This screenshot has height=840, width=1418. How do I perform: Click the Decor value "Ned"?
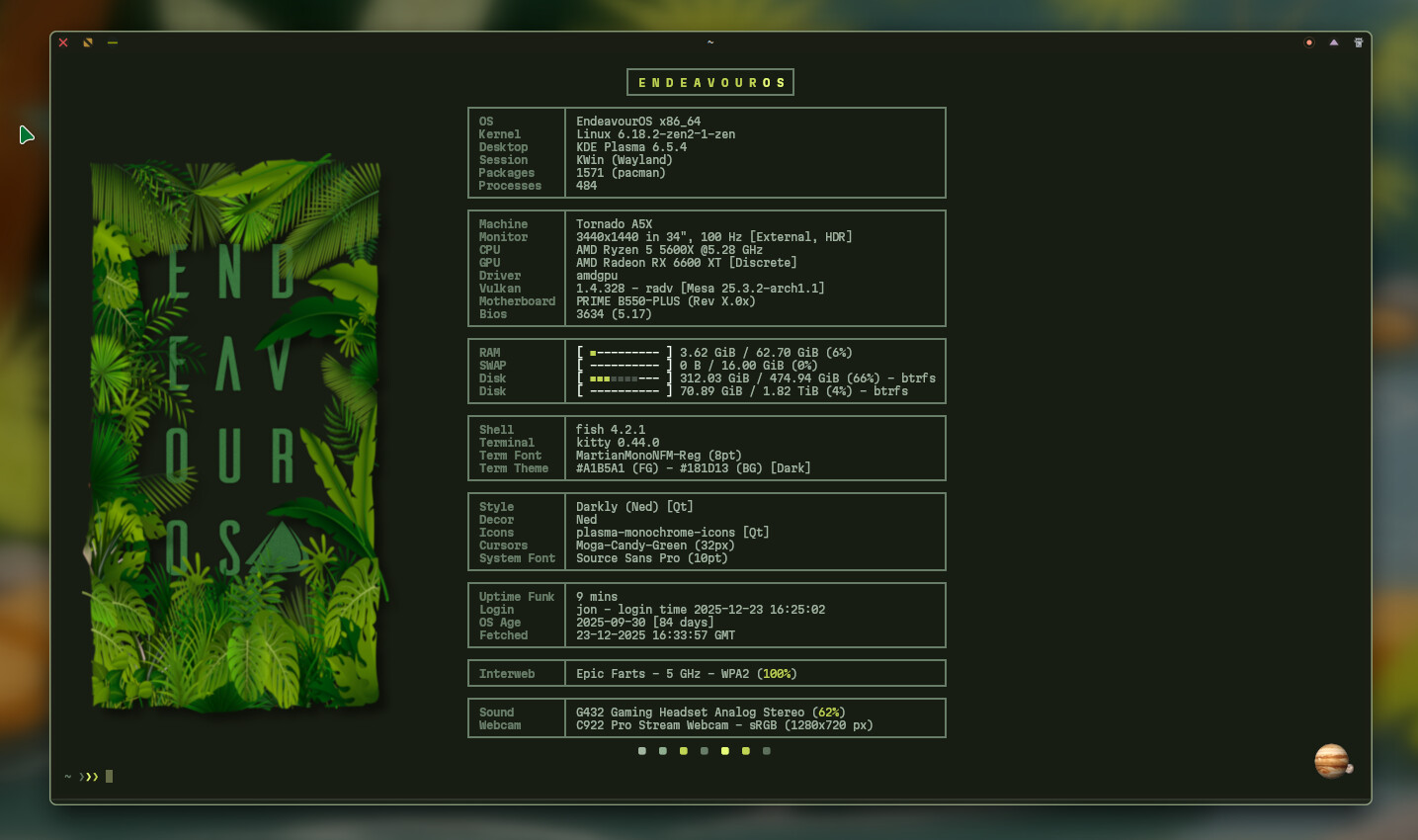pyautogui.click(x=587, y=520)
